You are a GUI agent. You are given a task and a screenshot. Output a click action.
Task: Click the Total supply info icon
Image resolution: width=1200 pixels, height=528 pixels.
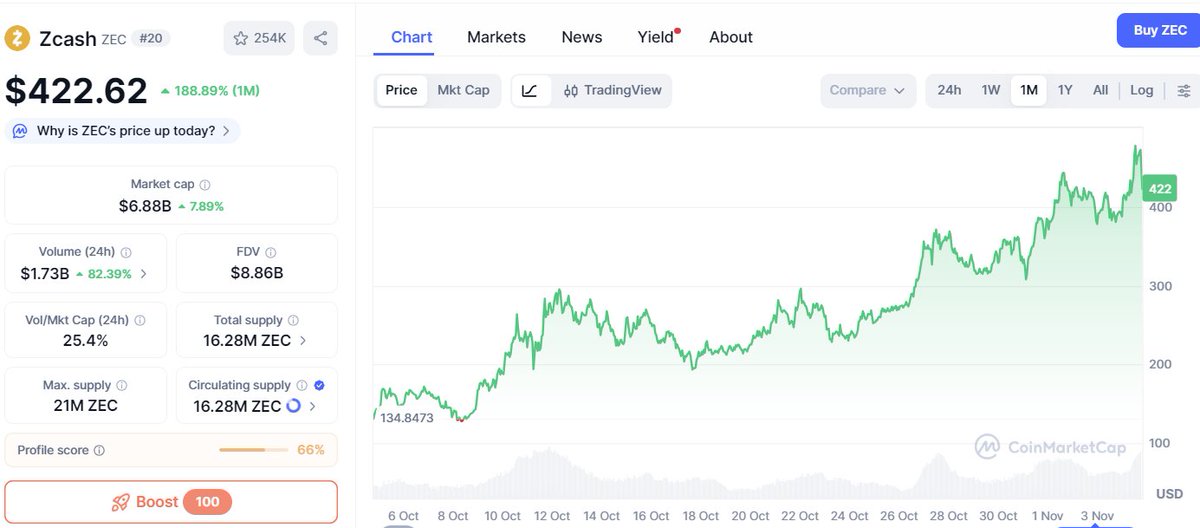pyautogui.click(x=293, y=321)
